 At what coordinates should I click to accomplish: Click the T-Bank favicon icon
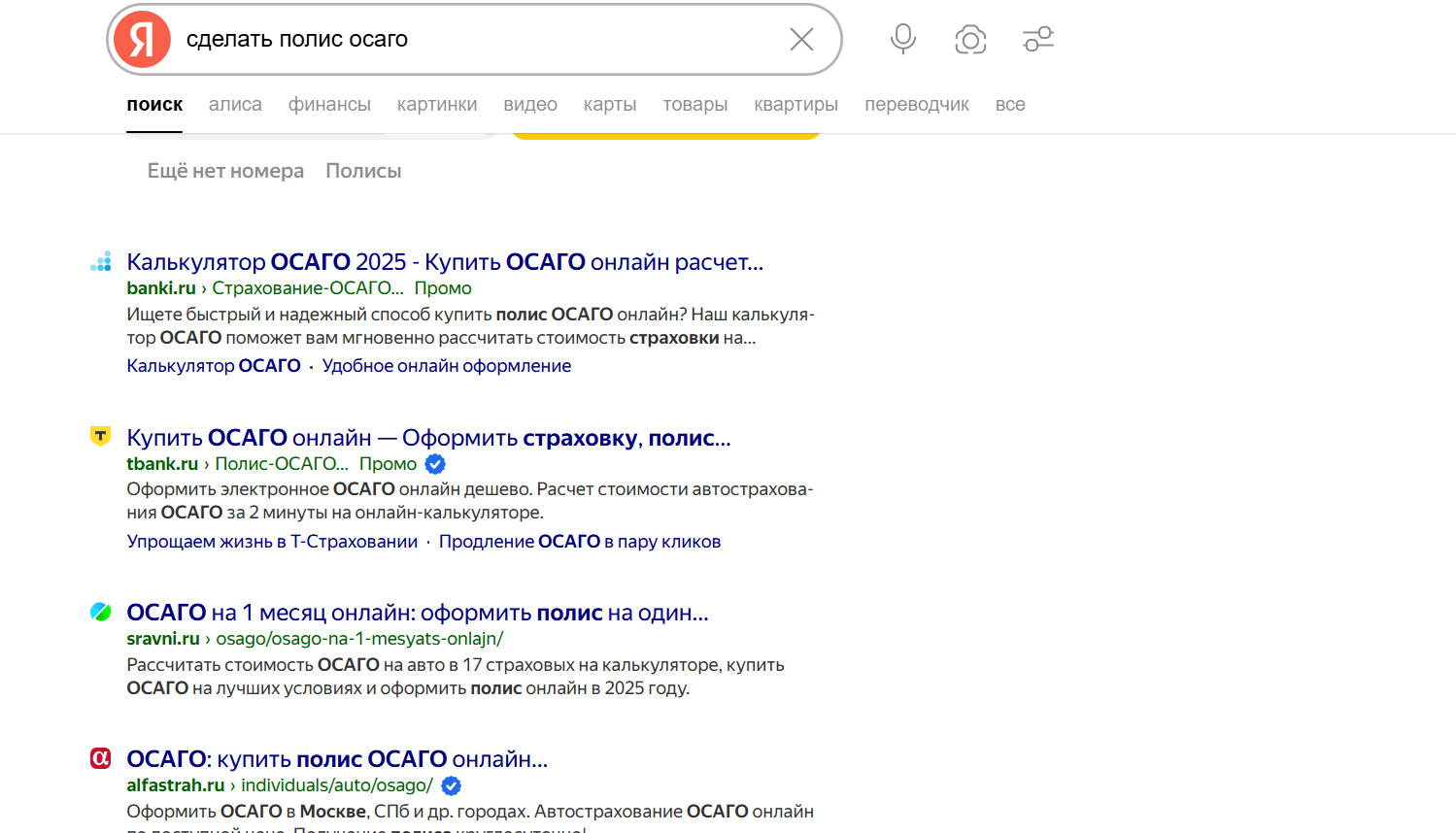100,437
